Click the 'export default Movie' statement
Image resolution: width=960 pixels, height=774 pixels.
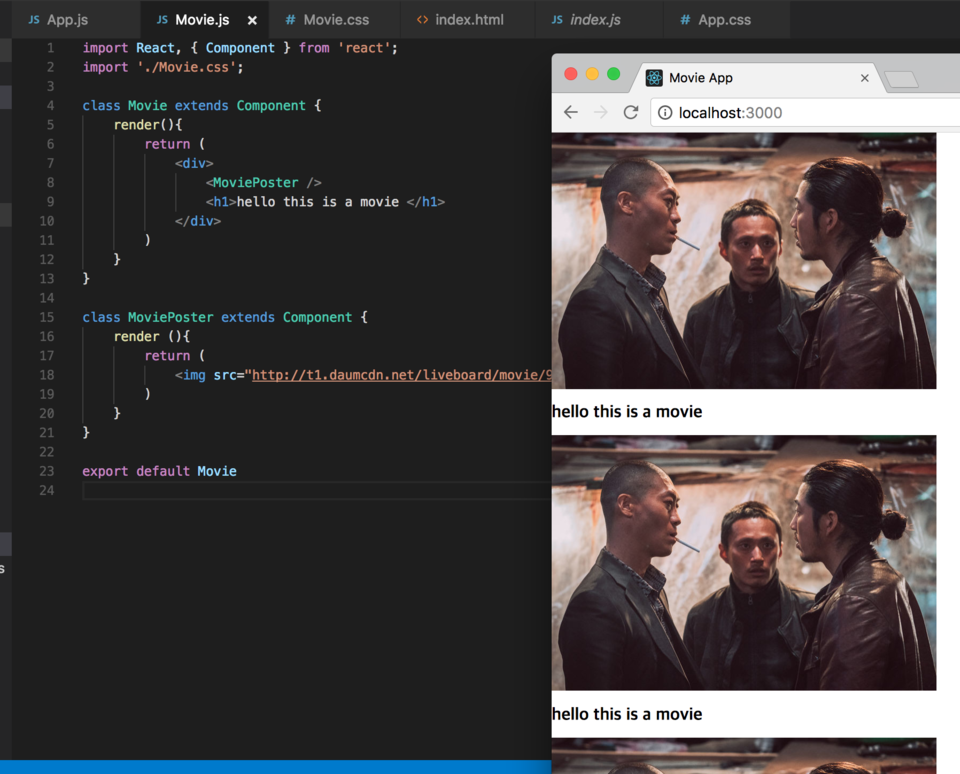point(160,471)
